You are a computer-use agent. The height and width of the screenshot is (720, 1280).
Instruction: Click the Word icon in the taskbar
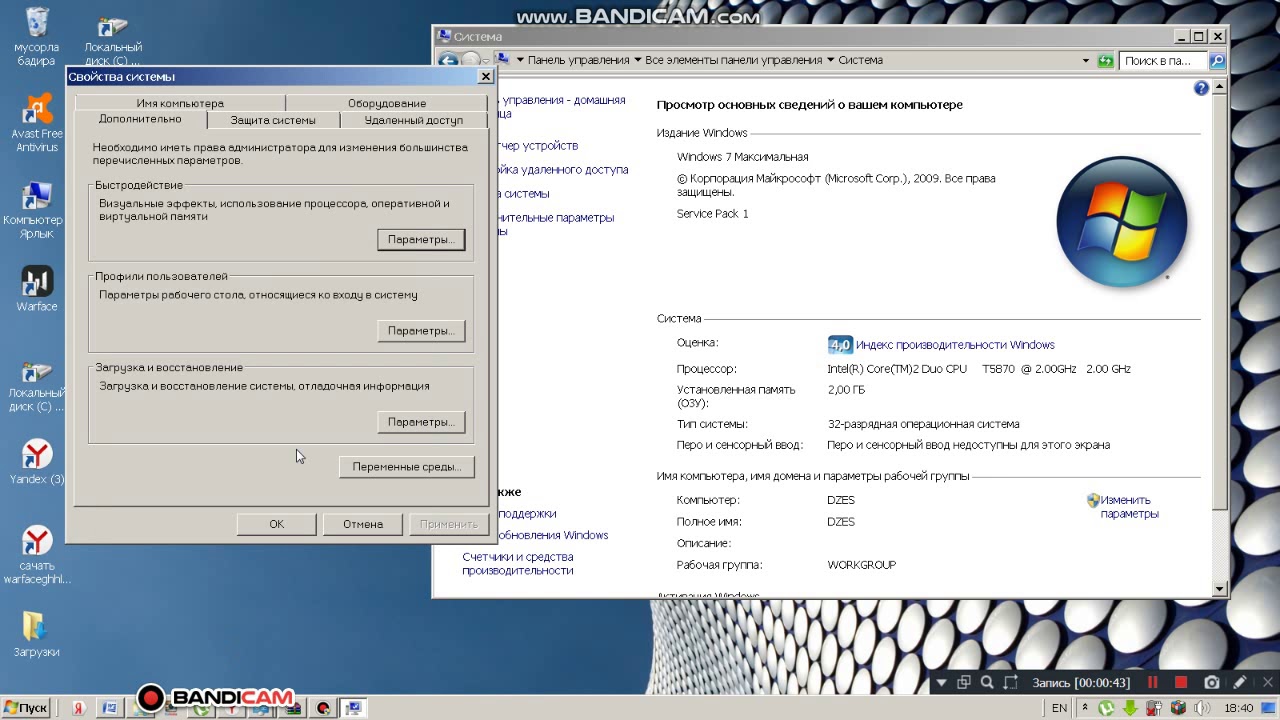click(x=110, y=708)
